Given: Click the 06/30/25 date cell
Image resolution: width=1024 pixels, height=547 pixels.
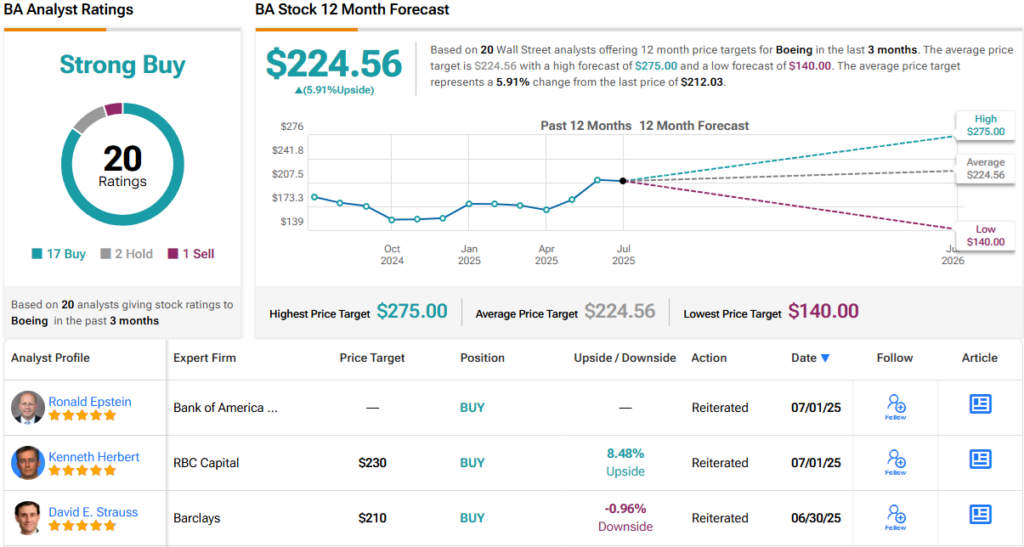Looking at the screenshot, I should click(816, 518).
